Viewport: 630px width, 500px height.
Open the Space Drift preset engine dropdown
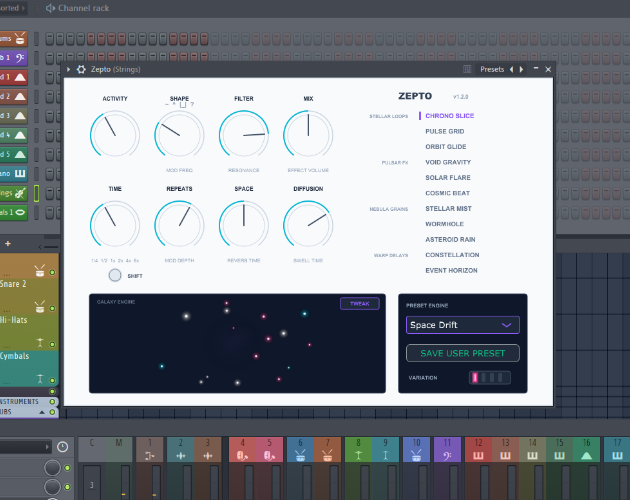463,325
